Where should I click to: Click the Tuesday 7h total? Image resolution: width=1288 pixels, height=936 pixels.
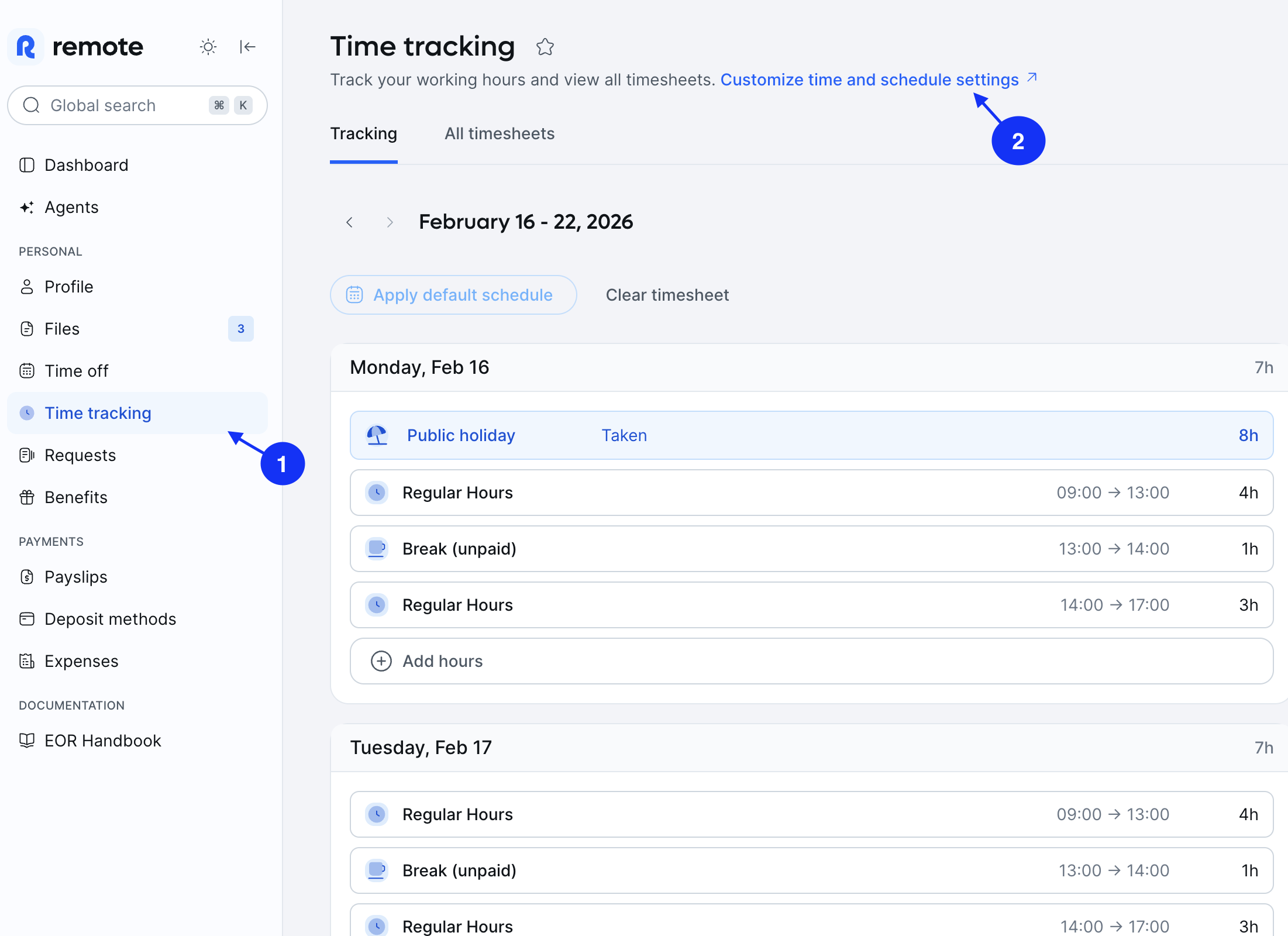click(1263, 748)
